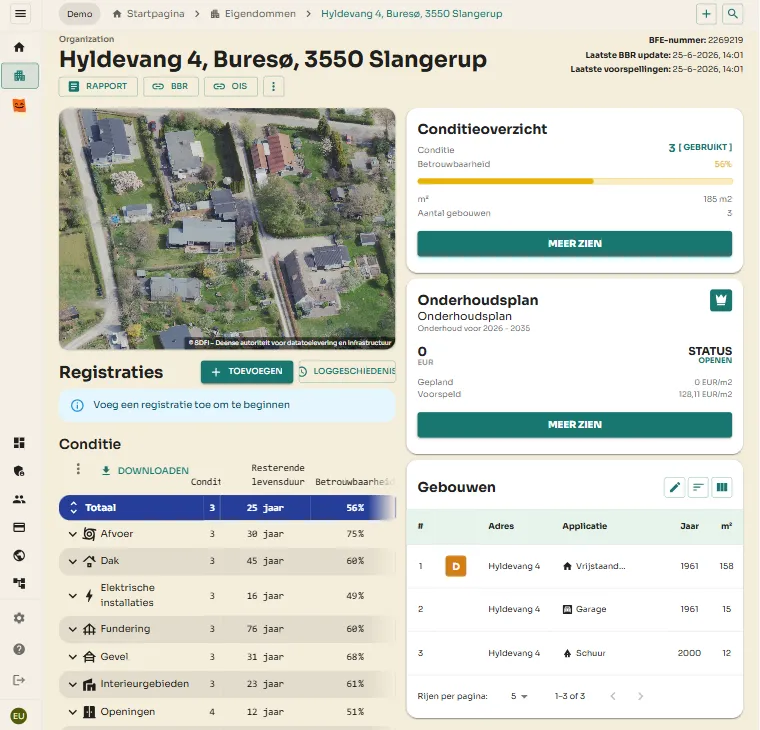Edit Gebouwen with the pencil icon

point(674,487)
